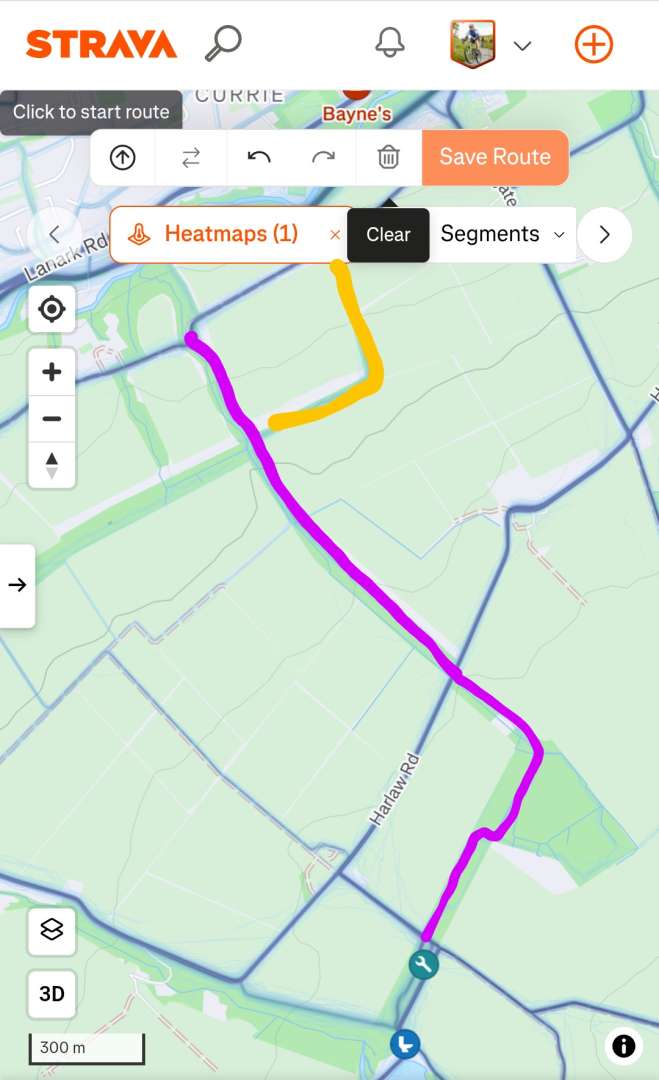Remove the Heatmaps filter with the x
This screenshot has width=659, height=1080.
335,235
